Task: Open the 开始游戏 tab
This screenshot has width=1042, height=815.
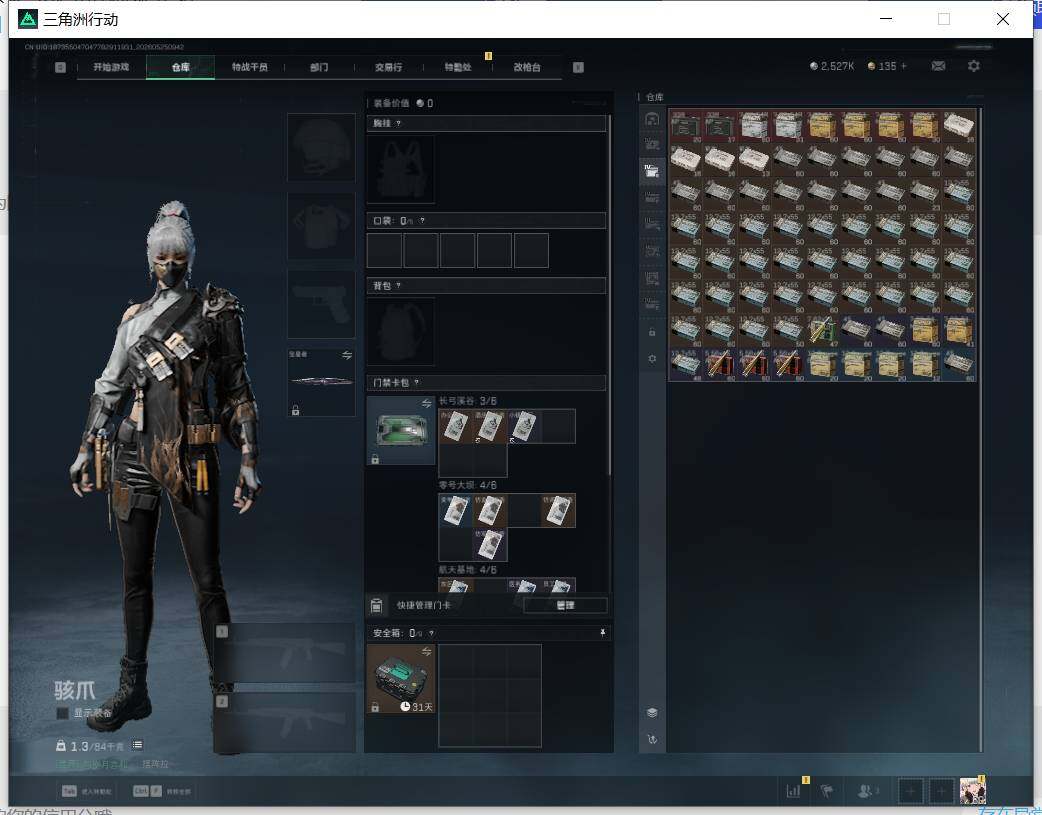Action: (x=111, y=67)
